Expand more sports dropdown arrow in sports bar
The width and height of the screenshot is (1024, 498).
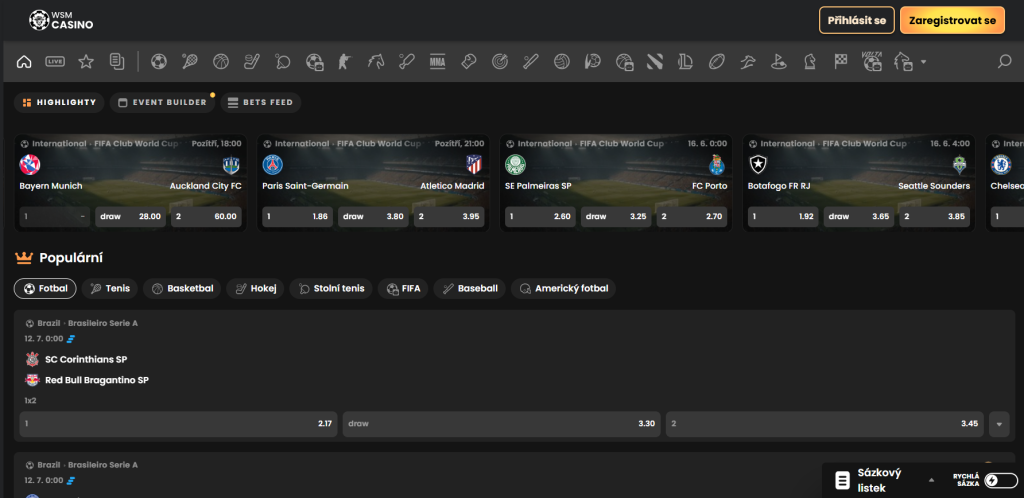(x=923, y=62)
